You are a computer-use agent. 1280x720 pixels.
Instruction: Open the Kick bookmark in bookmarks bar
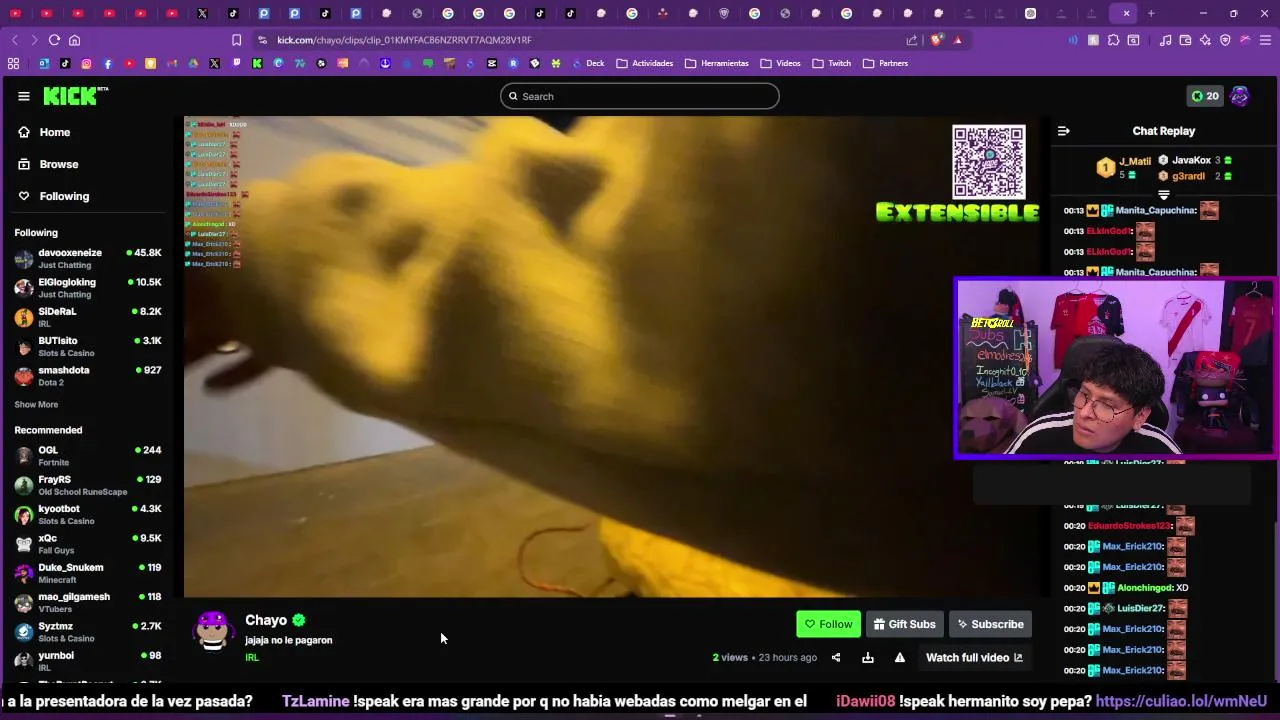257,63
